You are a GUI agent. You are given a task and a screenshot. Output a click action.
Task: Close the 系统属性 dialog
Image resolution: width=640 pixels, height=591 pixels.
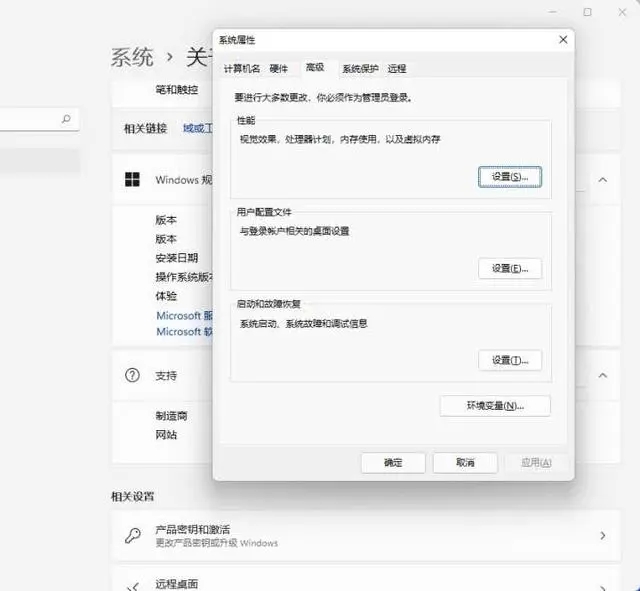point(563,40)
